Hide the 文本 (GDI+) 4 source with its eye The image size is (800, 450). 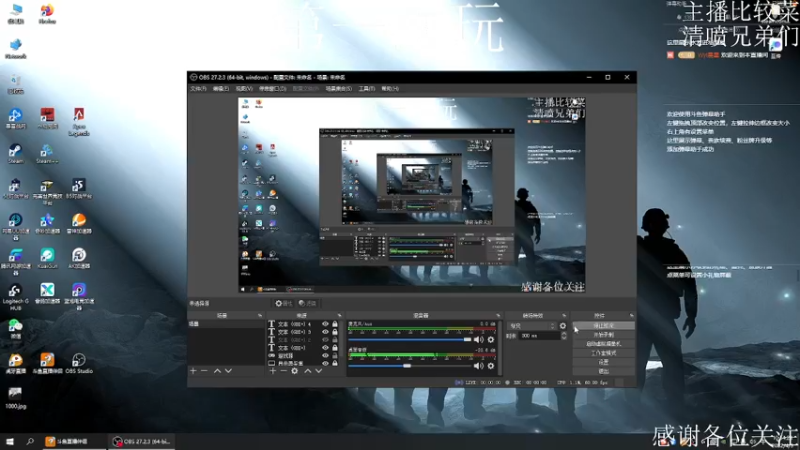325,324
